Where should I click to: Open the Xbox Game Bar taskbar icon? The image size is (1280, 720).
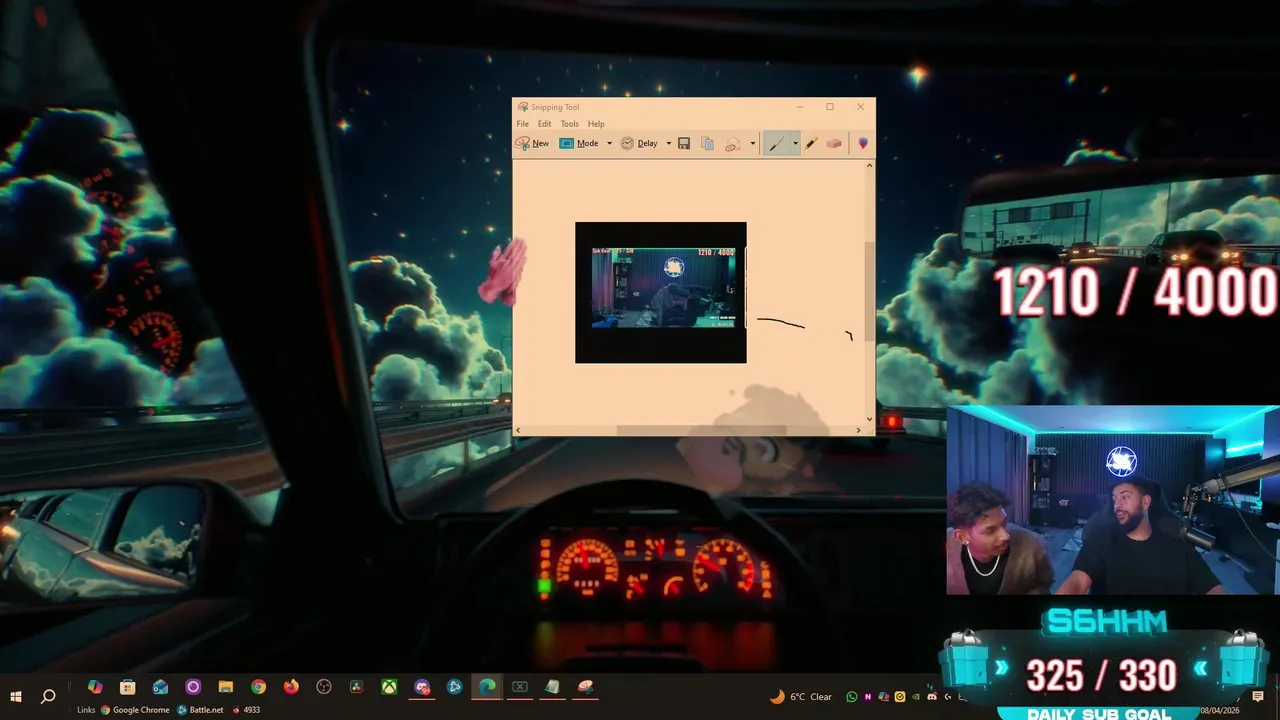pyautogui.click(x=520, y=687)
